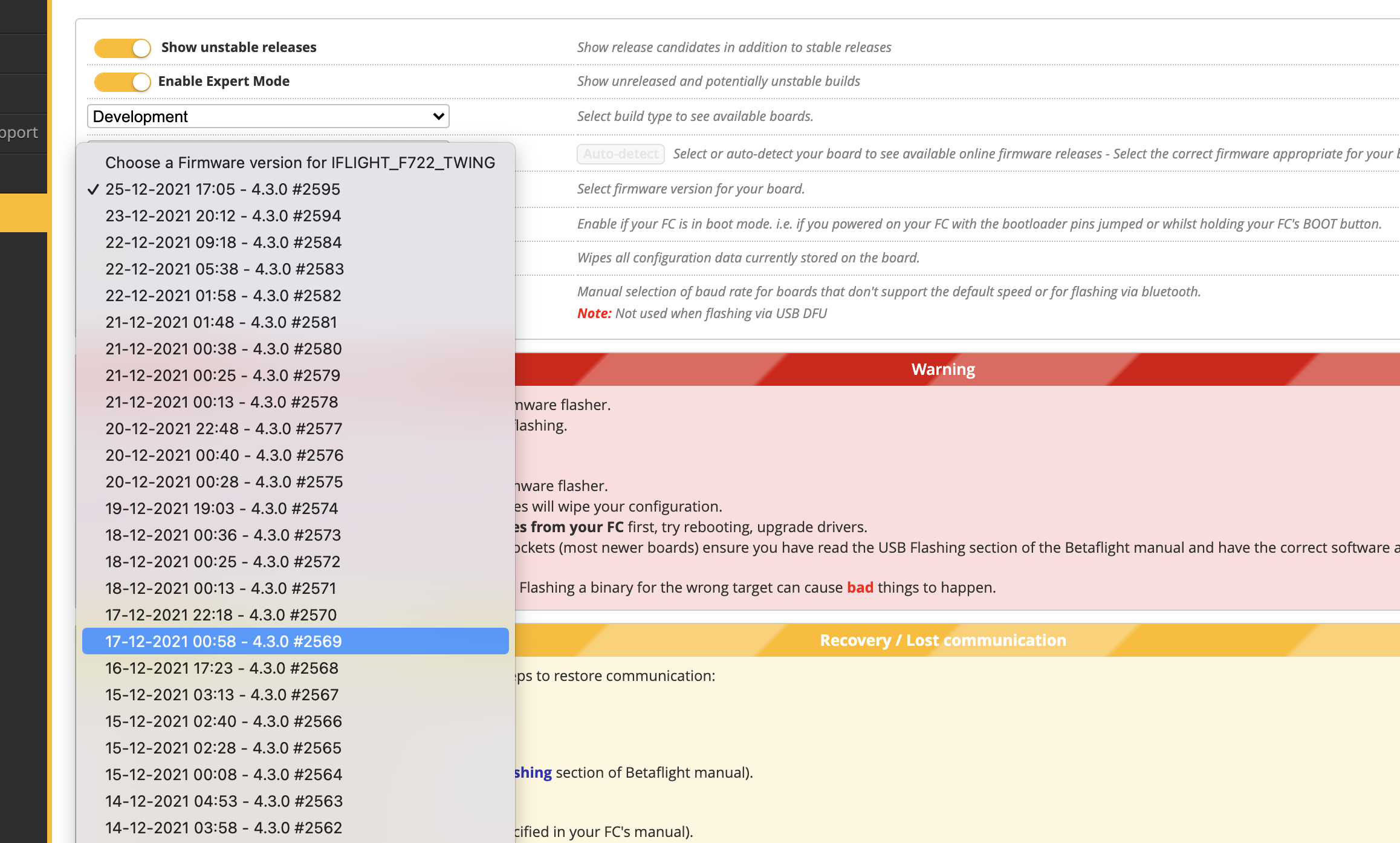Select firmware version 25-12-2021 17:05 #2595
Viewport: 1400px width, 843px height.
coord(222,189)
